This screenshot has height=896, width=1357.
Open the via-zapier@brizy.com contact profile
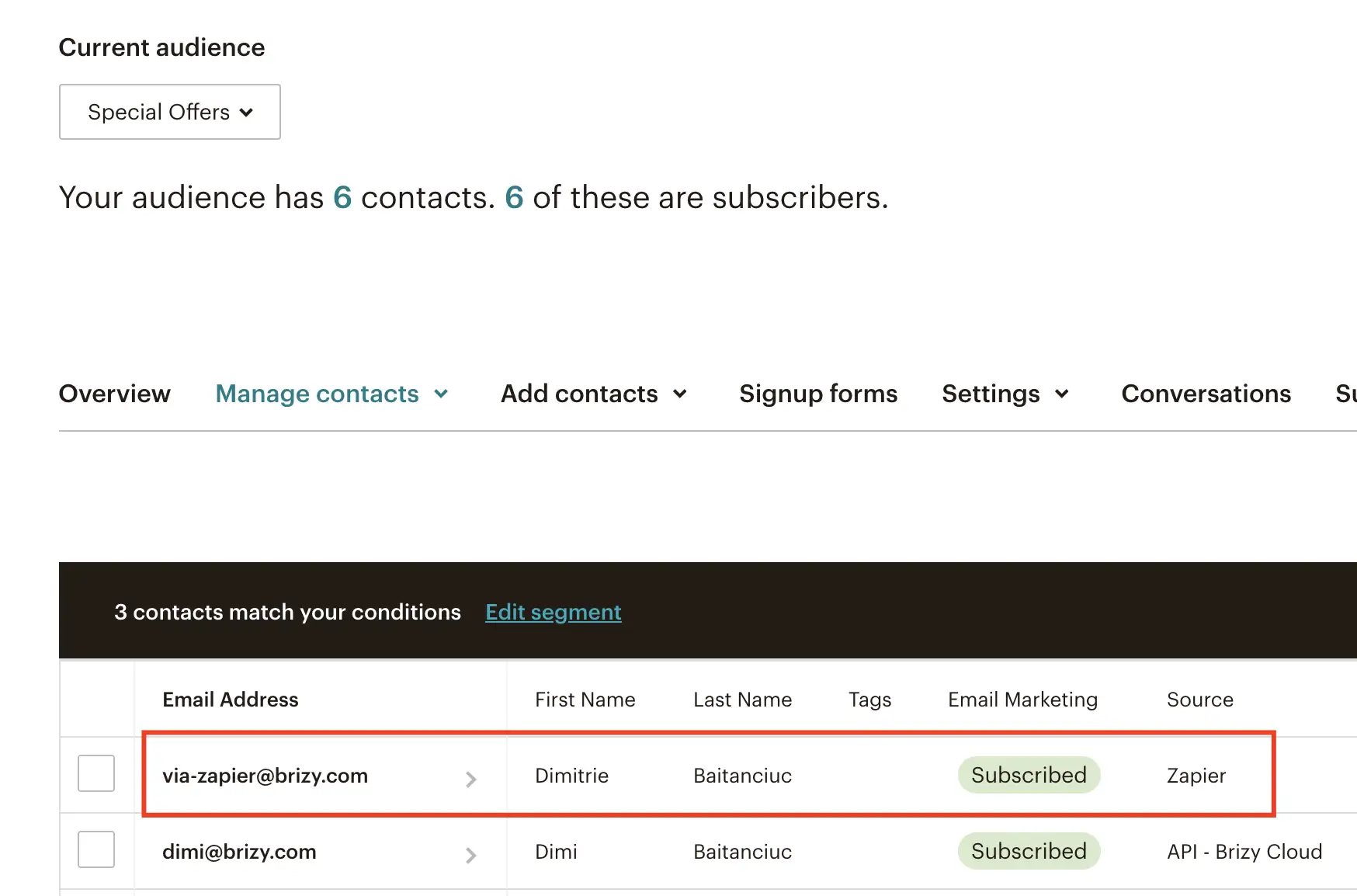click(x=265, y=776)
